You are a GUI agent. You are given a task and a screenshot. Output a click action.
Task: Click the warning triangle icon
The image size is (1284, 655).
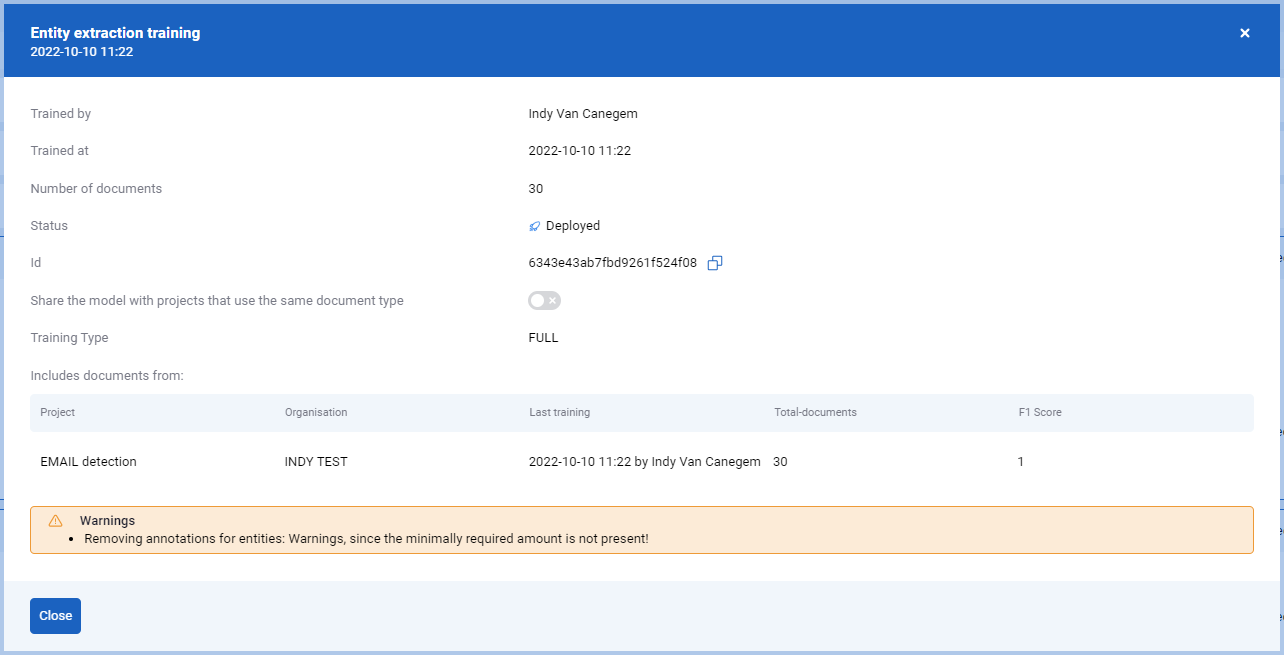[x=56, y=521]
